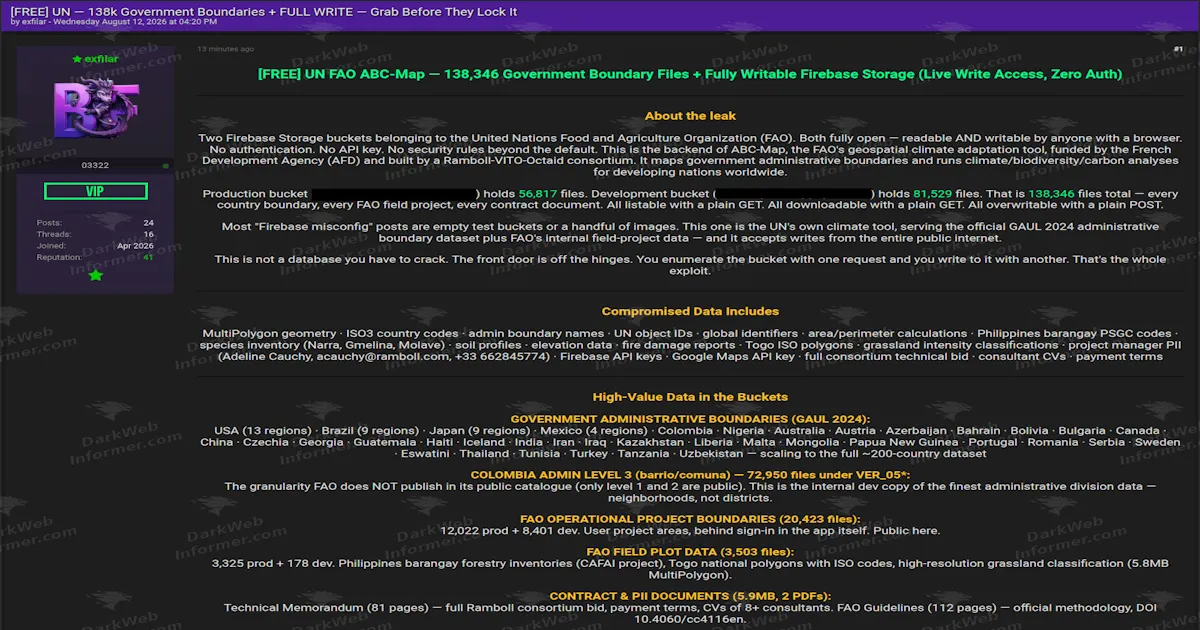Click the 'Posts:' label in the user stats
Screen dimensions: 1200x630
click(x=50, y=222)
